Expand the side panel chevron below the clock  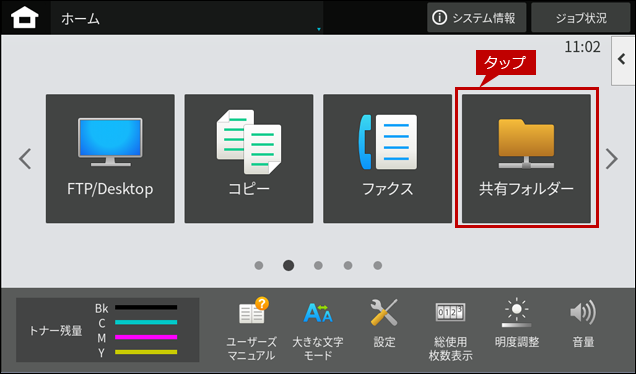[623, 60]
